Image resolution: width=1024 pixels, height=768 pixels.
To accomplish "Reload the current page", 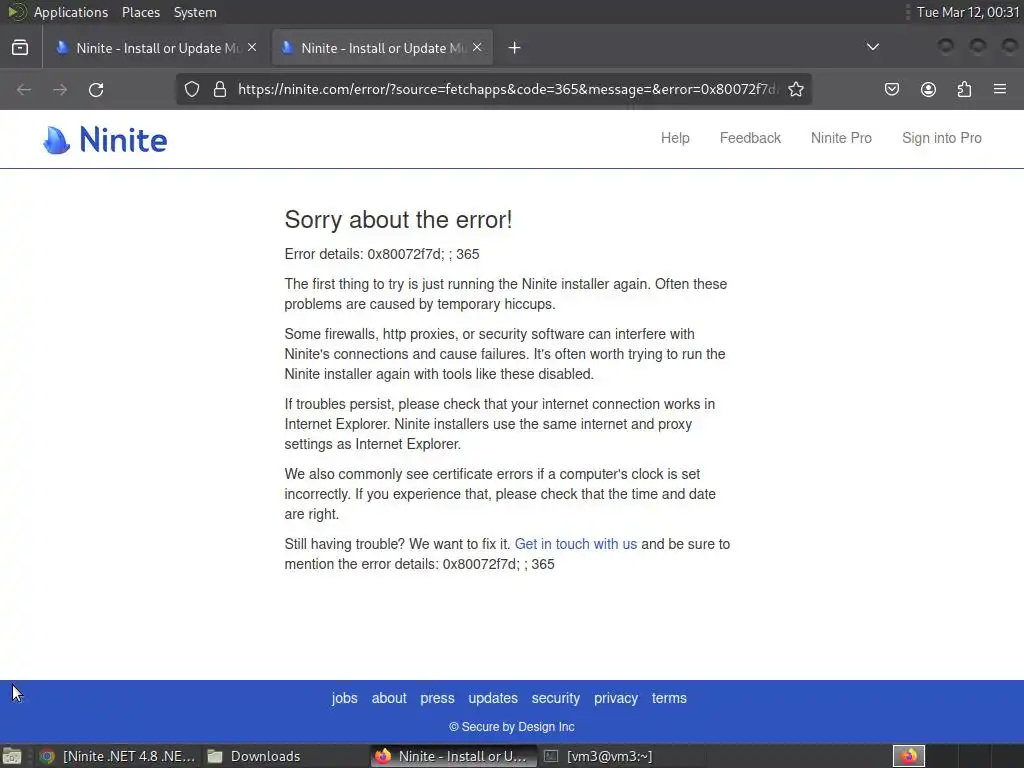I will [96, 89].
